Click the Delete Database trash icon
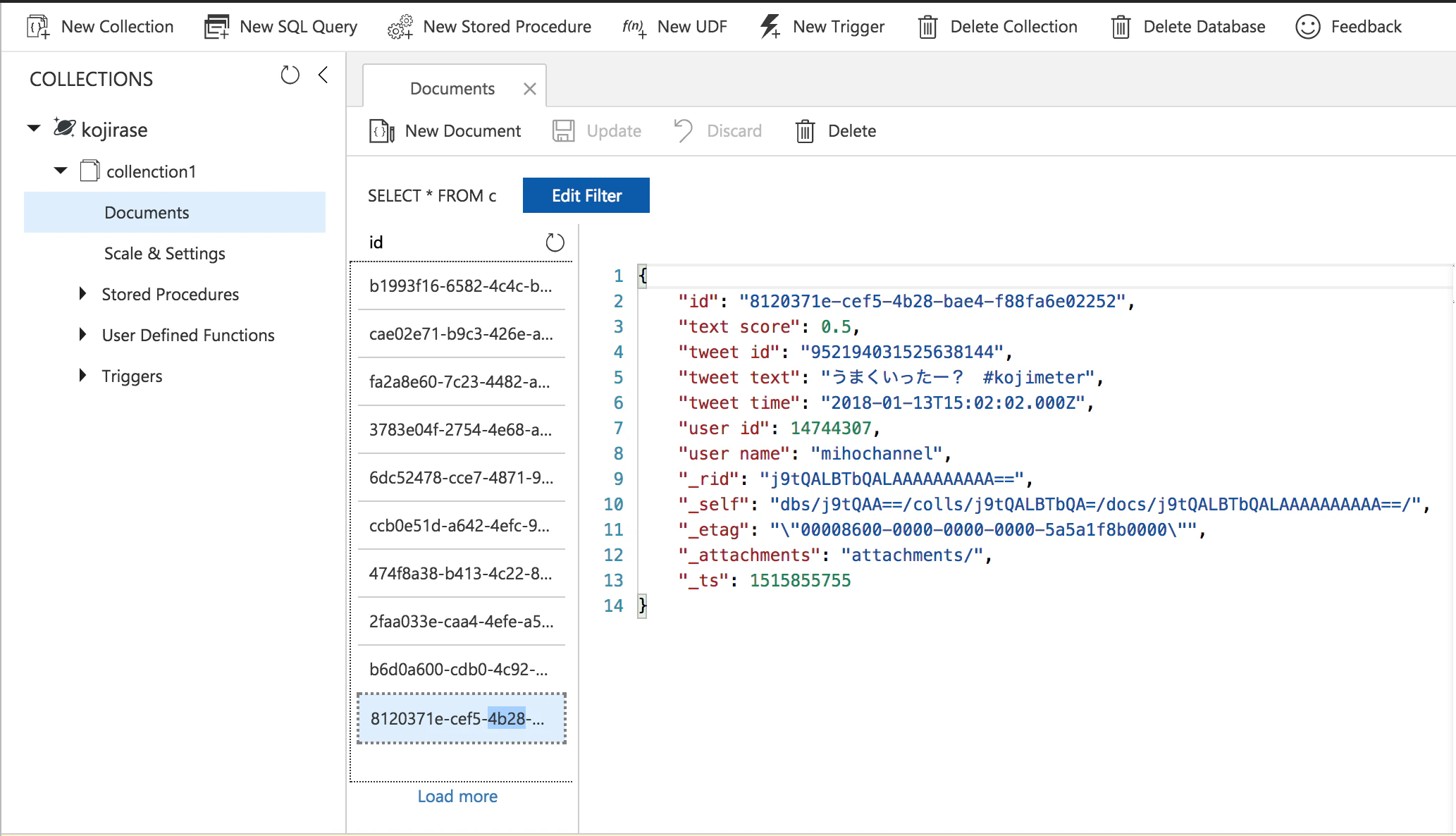This screenshot has width=1456, height=836. 1121,27
